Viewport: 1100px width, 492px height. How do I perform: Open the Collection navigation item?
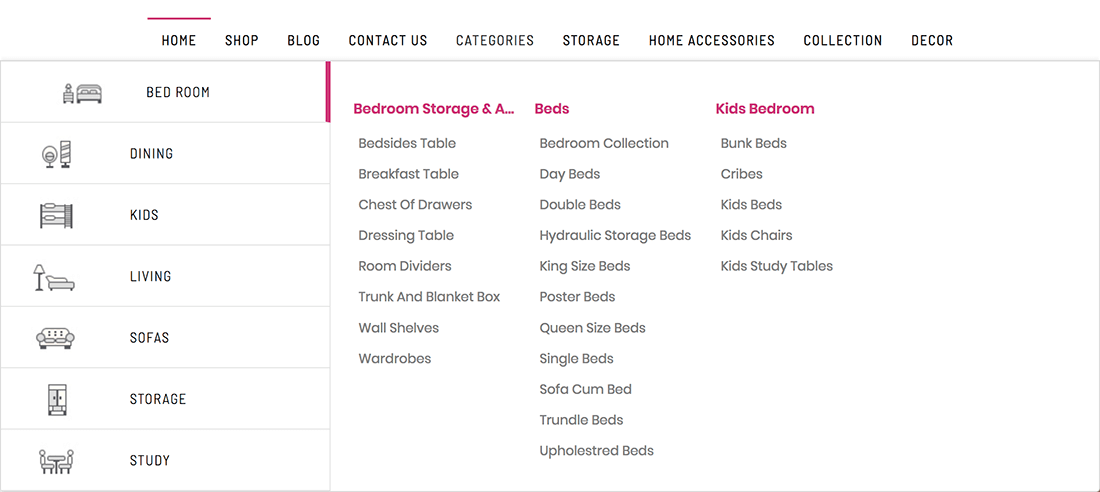(x=843, y=41)
